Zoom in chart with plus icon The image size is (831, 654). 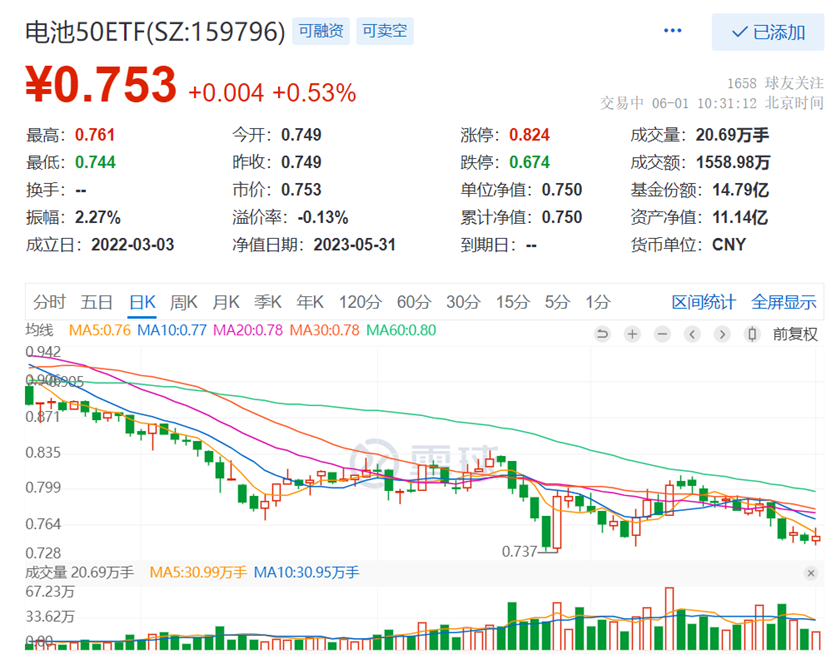pyautogui.click(x=632, y=334)
